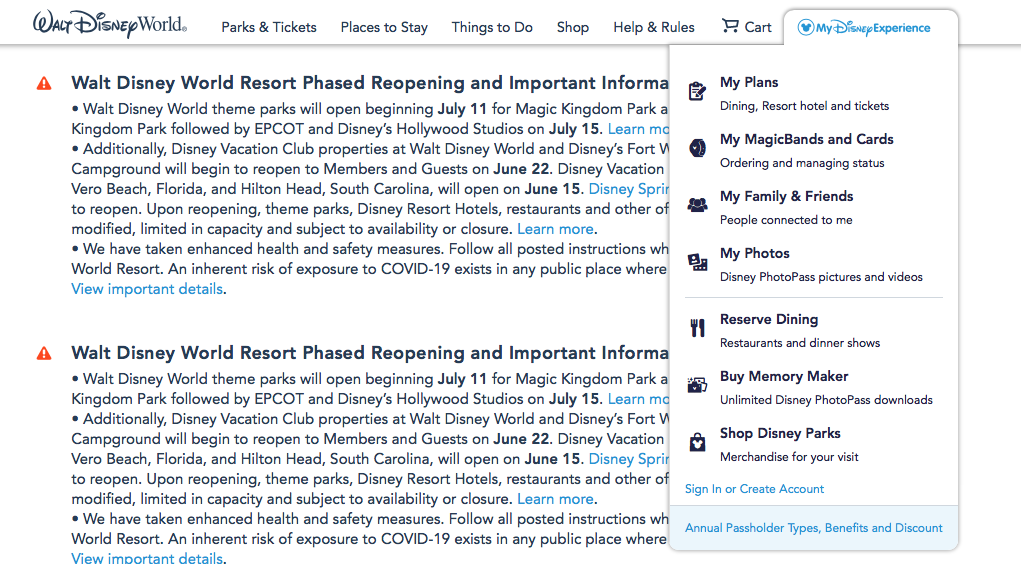1021x564 pixels.
Task: Click the Mickey icon in My Disney Experience
Action: [805, 27]
